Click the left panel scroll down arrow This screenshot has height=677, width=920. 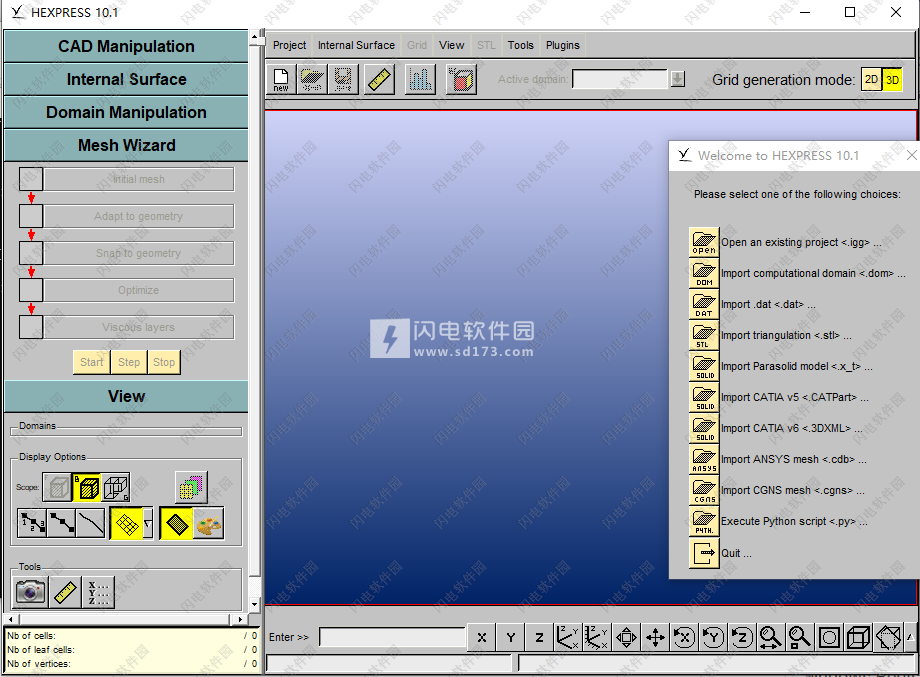pos(254,604)
